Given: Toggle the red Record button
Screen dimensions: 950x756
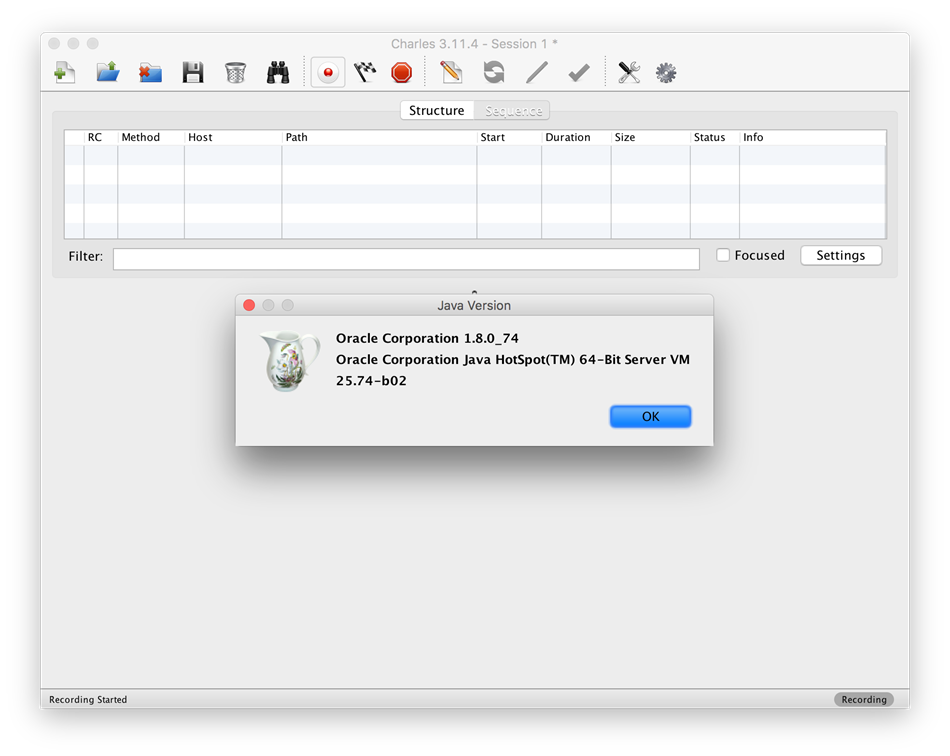Looking at the screenshot, I should click(x=328, y=73).
